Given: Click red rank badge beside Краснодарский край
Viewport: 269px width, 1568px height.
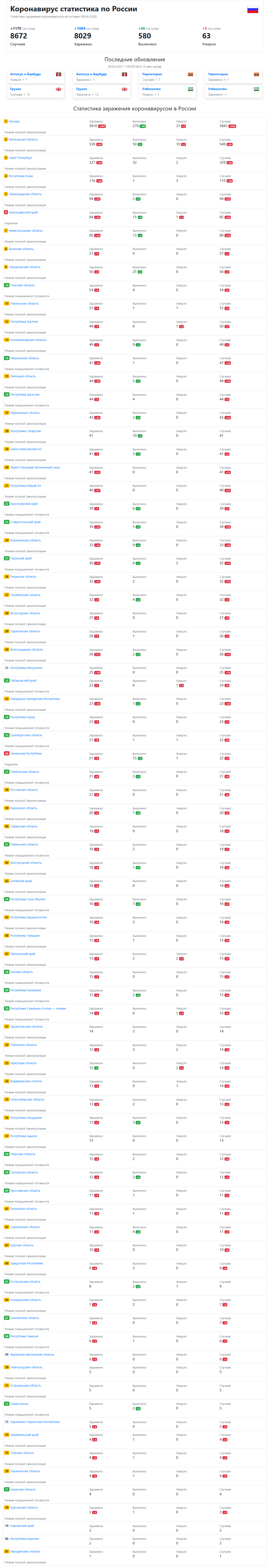Looking at the screenshot, I should click(x=6, y=212).
